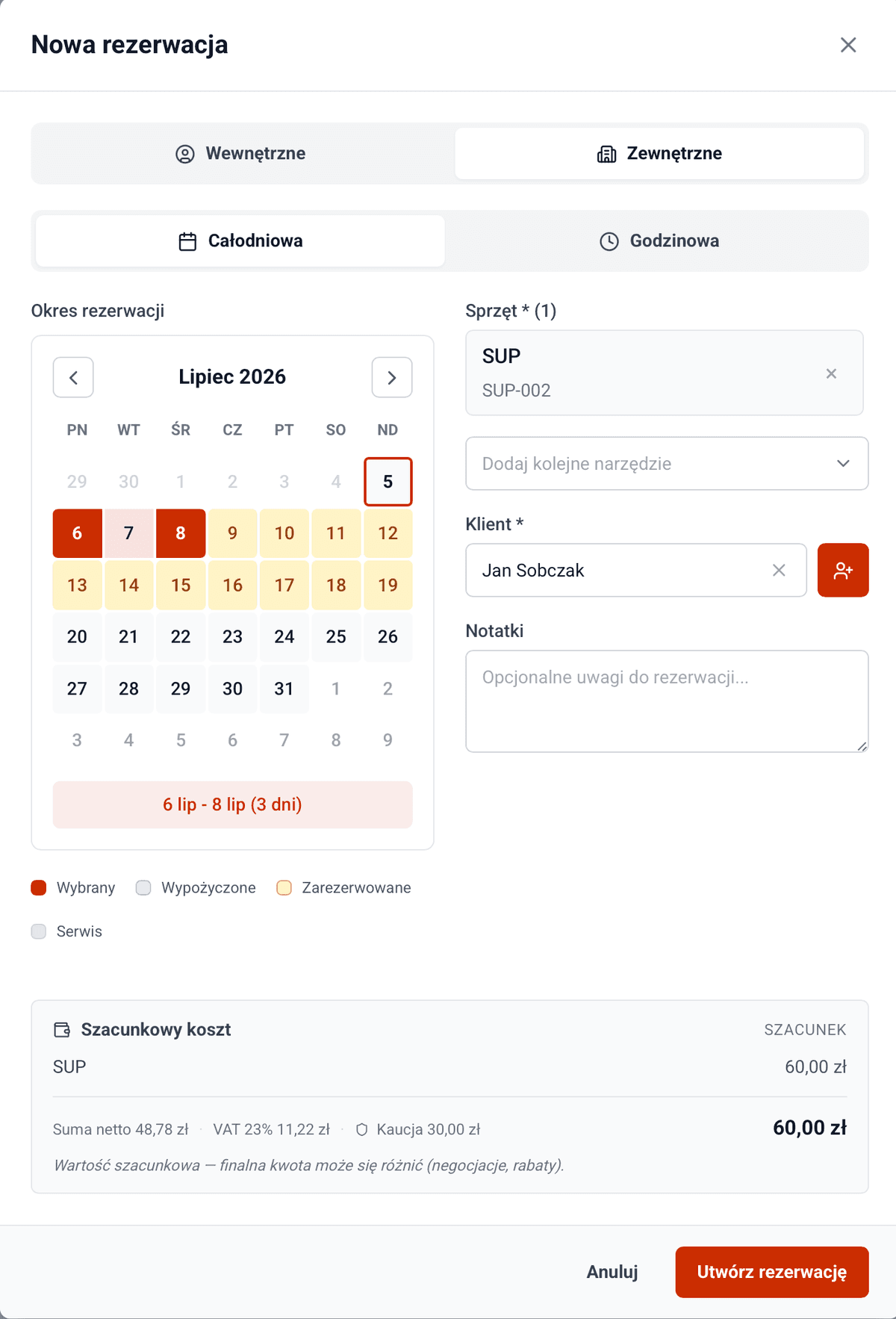Click the Zarezerwowane yellow legend swatch

(x=284, y=888)
